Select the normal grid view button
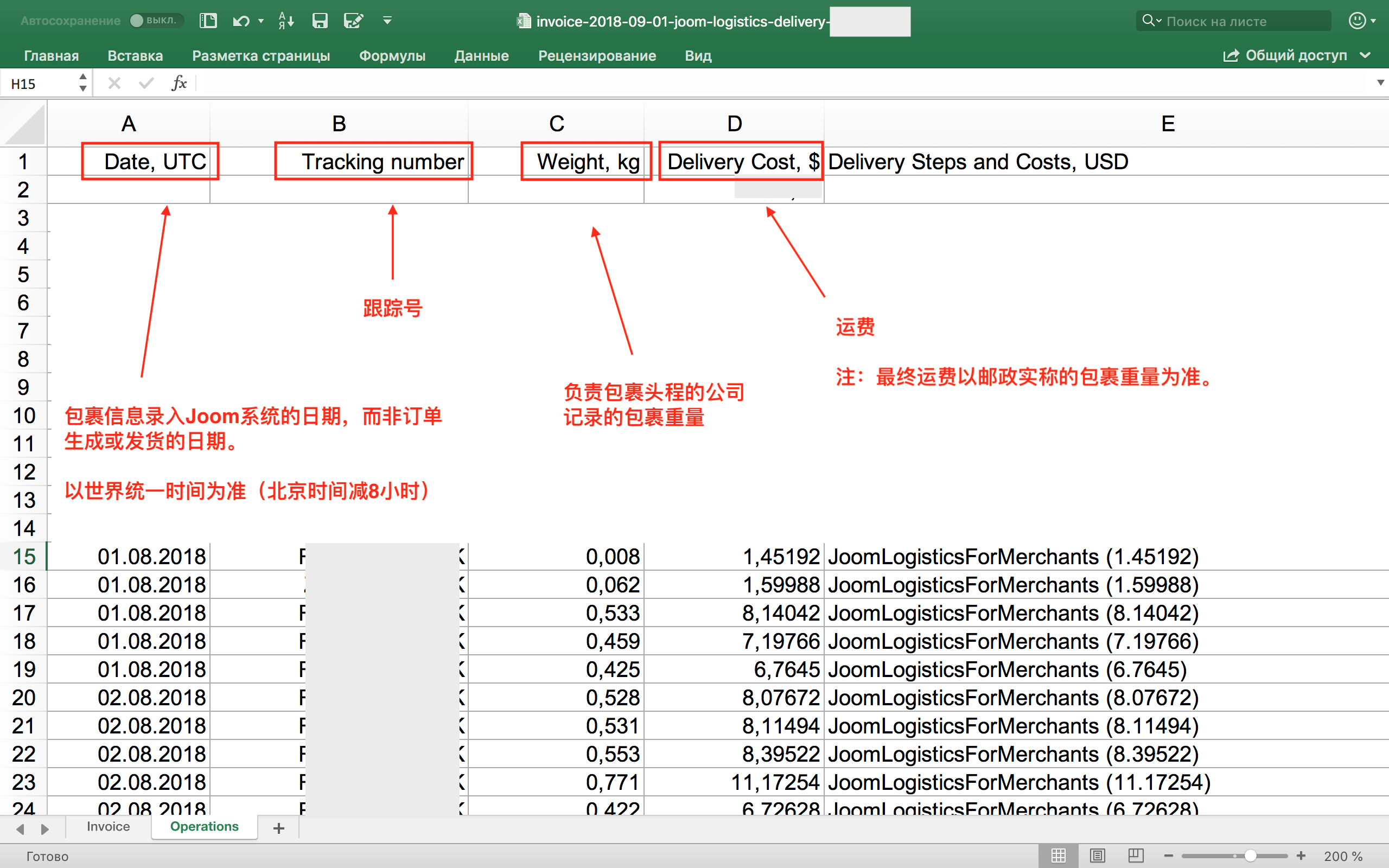 point(1059,856)
